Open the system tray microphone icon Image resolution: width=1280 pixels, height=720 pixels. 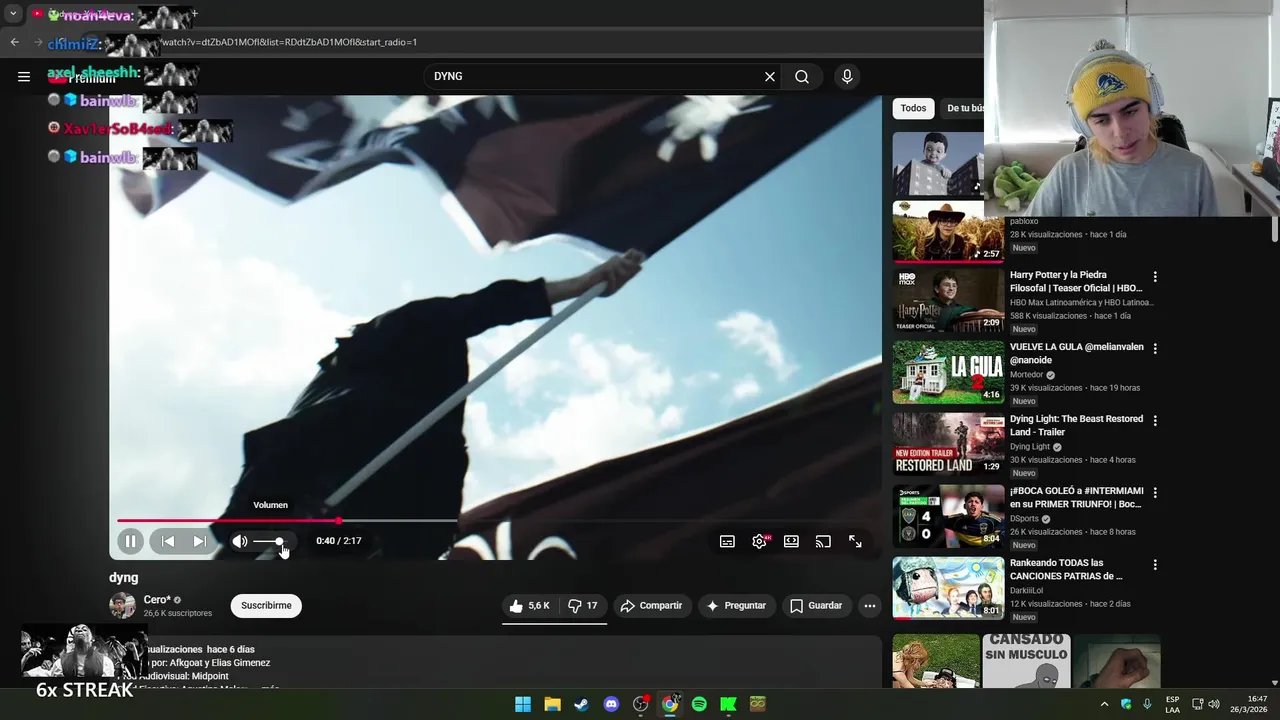coord(1147,704)
